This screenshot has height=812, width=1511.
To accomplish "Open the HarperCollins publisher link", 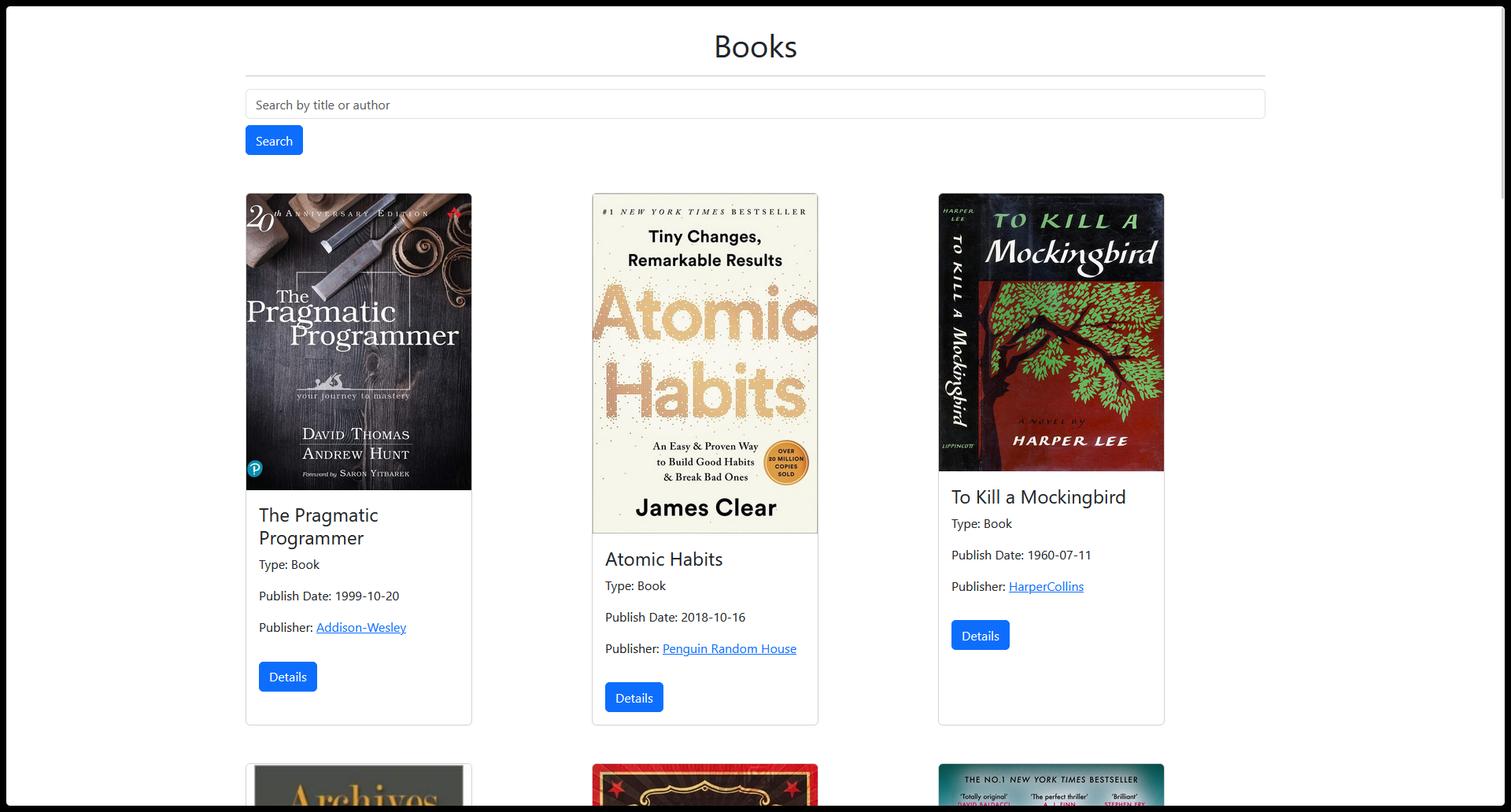I will [1046, 586].
